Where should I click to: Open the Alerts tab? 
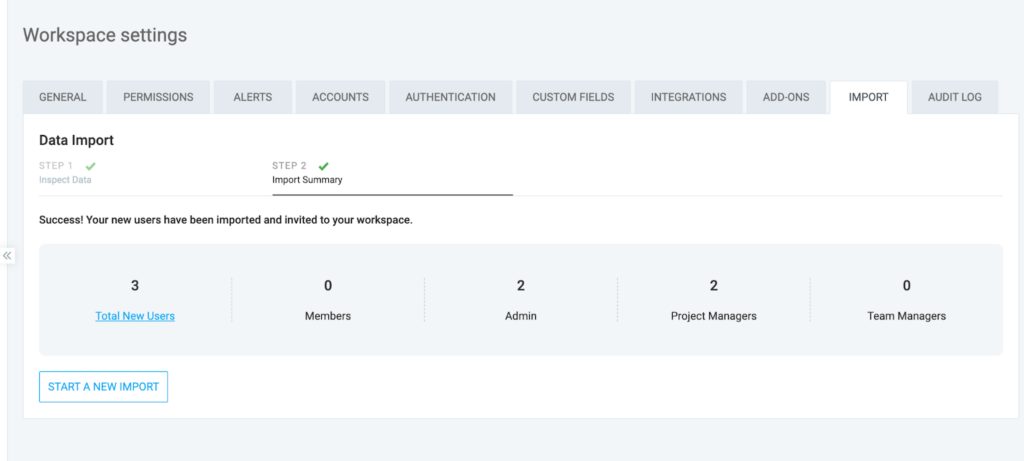[254, 97]
